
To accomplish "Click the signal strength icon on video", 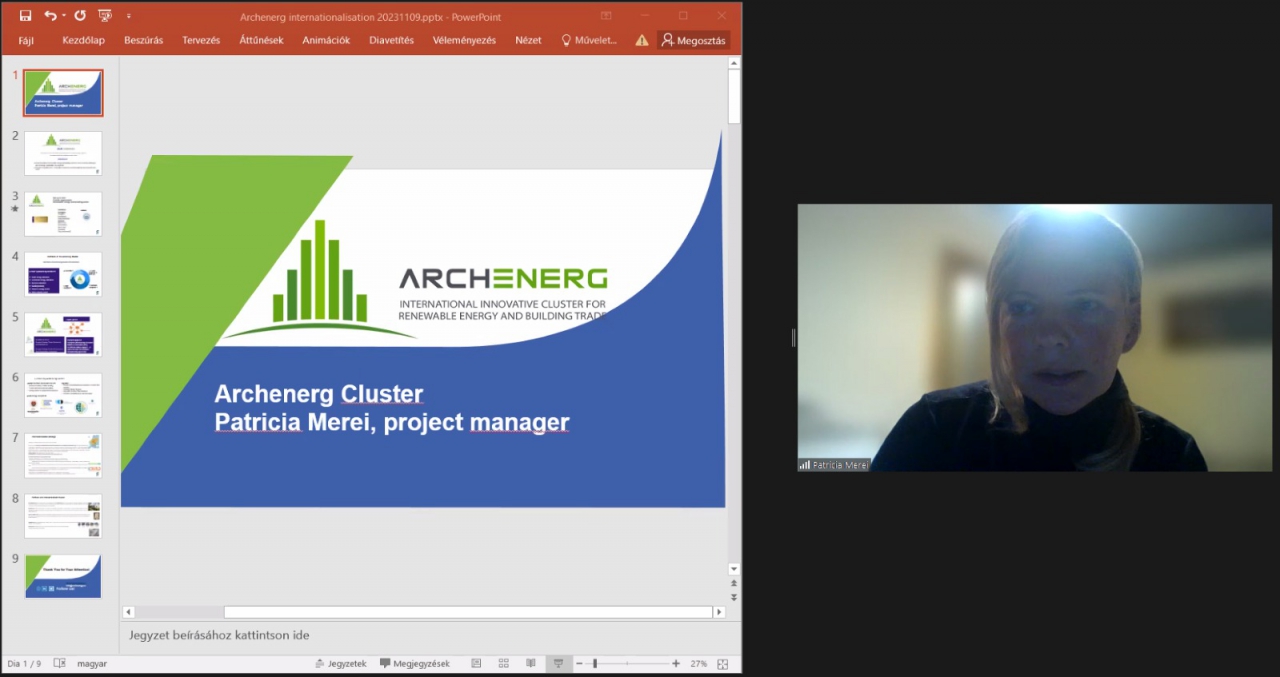I will point(804,465).
